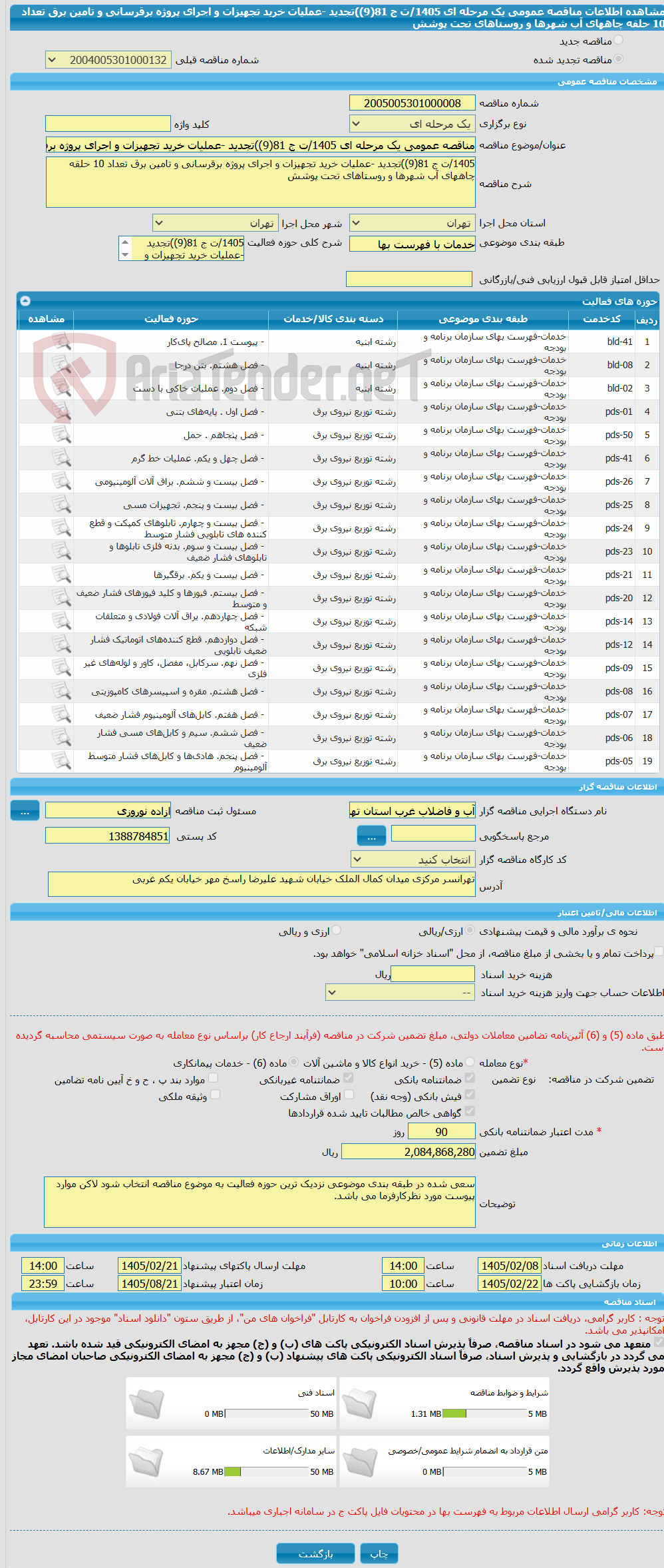Collapse حوزه های فعالیت panel round icon
This screenshot has height=1568, width=664.
pos(25,300)
